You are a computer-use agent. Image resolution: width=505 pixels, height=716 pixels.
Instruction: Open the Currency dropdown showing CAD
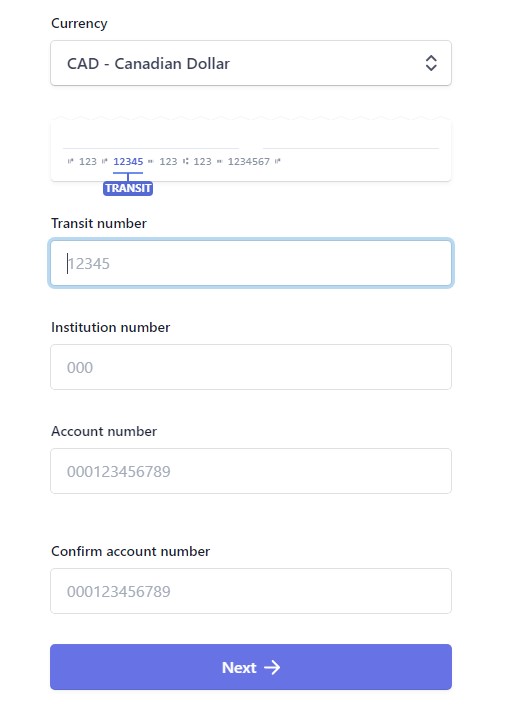[x=251, y=63]
